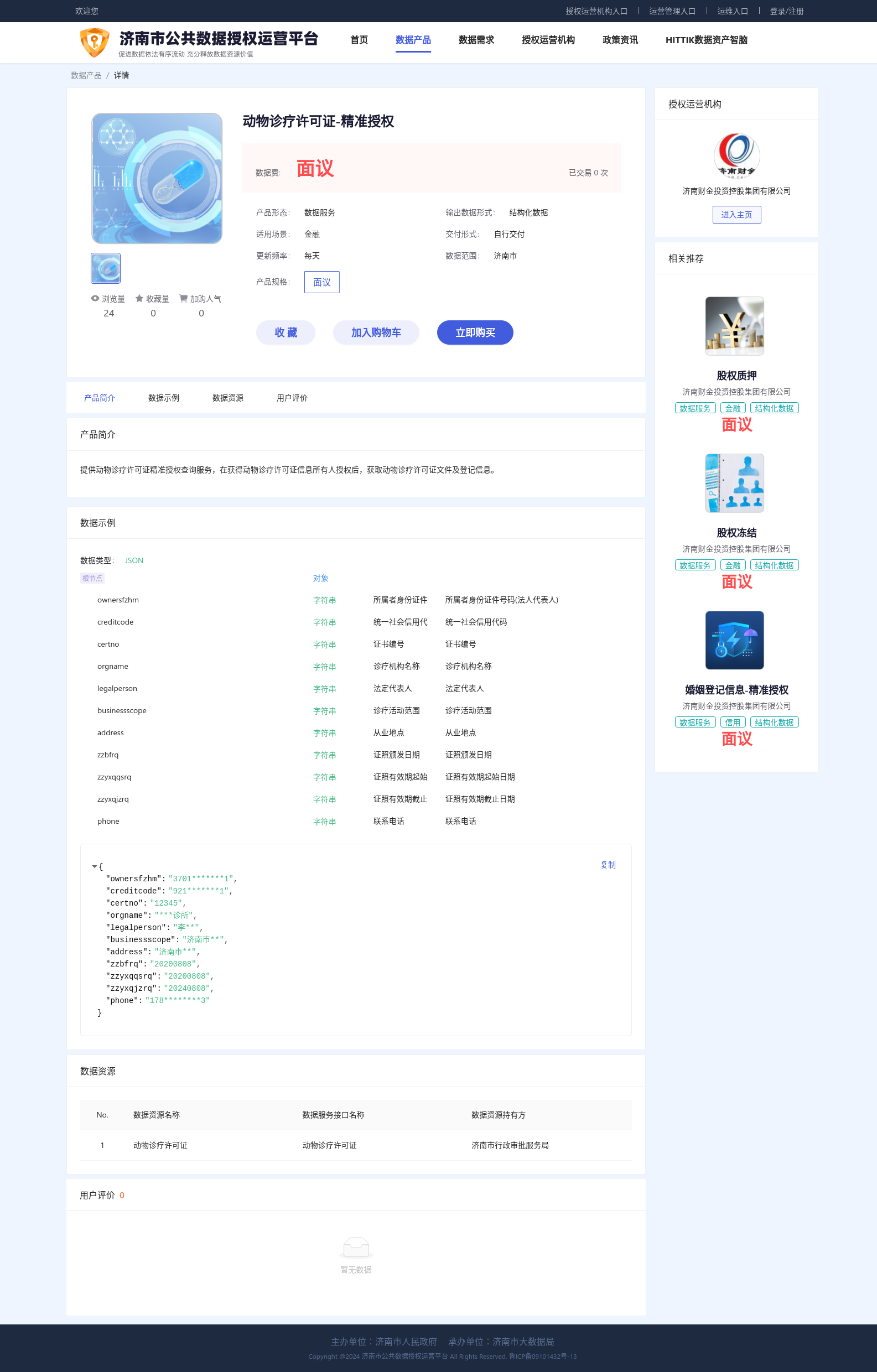Select the 面议 product specification option
The image size is (877, 1372).
pos(322,282)
